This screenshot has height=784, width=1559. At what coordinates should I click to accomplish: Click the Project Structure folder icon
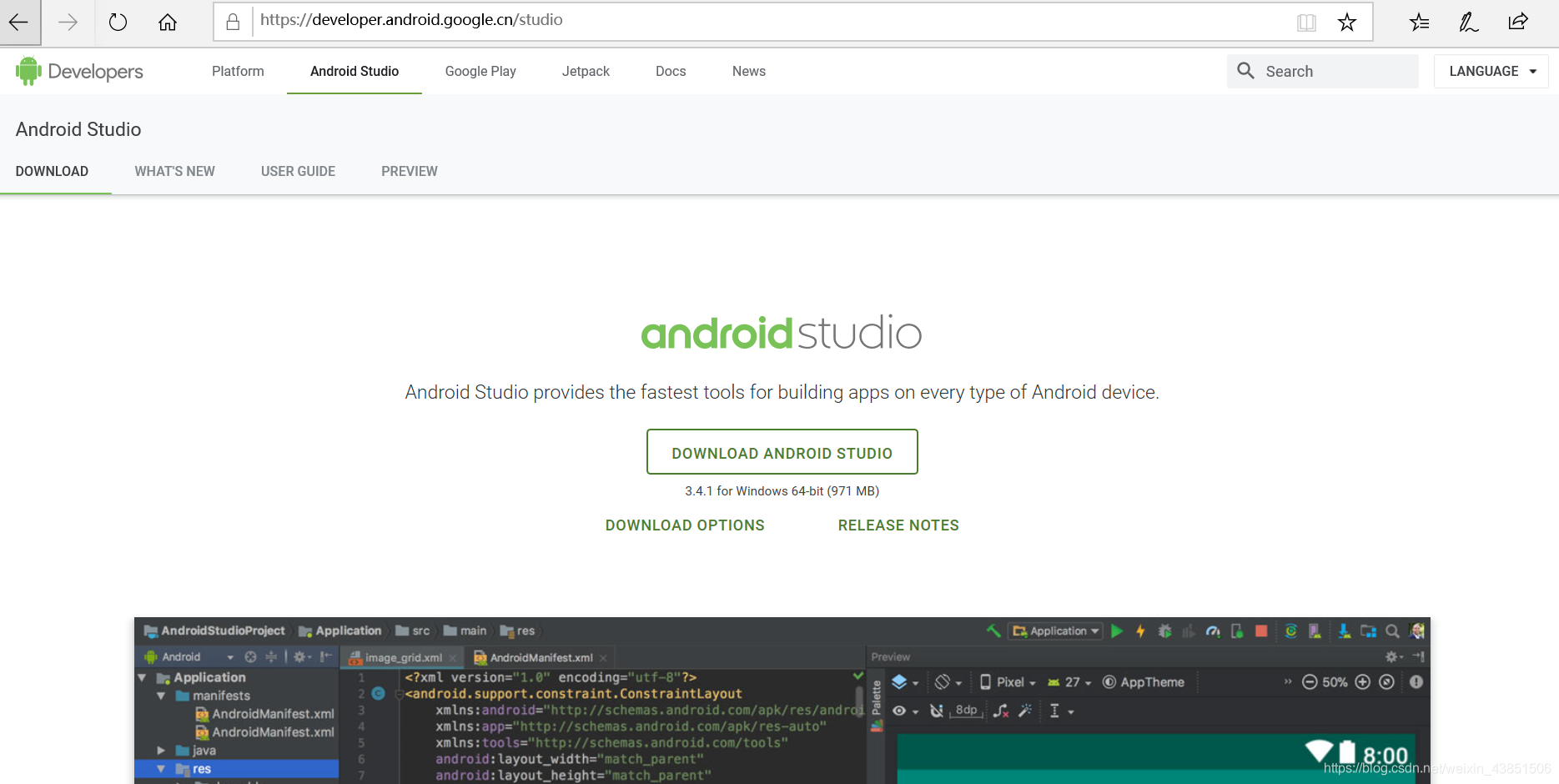1368,631
